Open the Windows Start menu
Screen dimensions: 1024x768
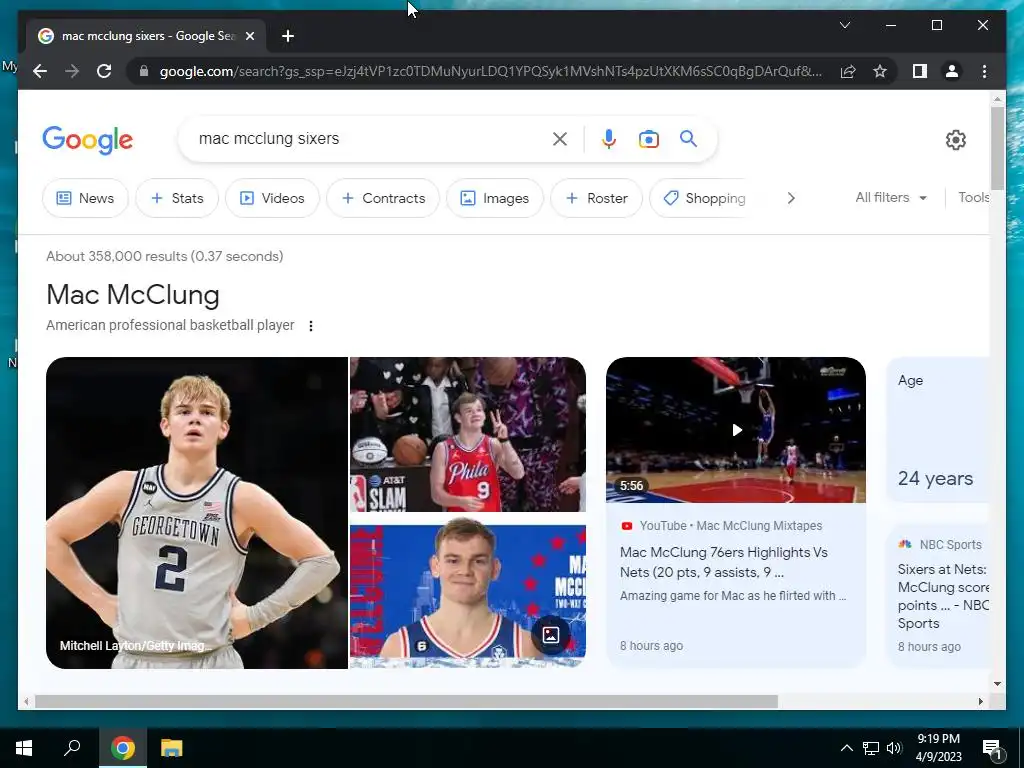24,748
